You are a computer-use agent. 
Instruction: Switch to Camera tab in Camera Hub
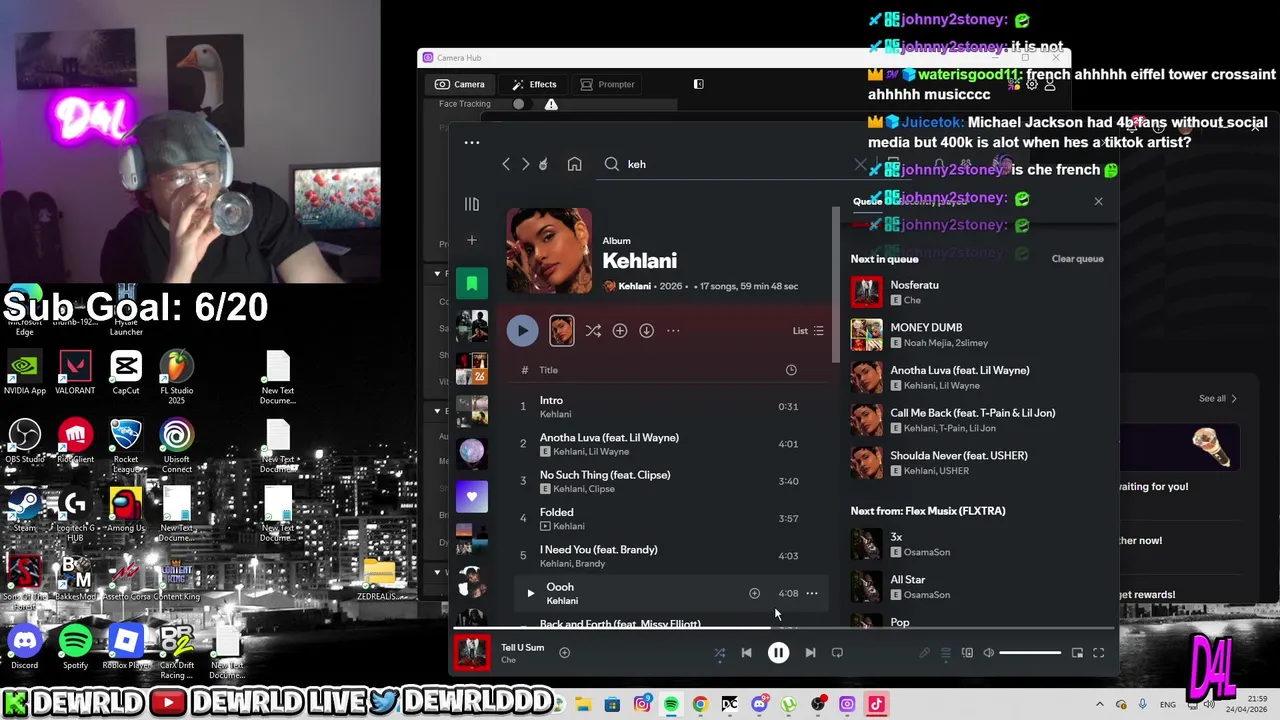pos(460,84)
